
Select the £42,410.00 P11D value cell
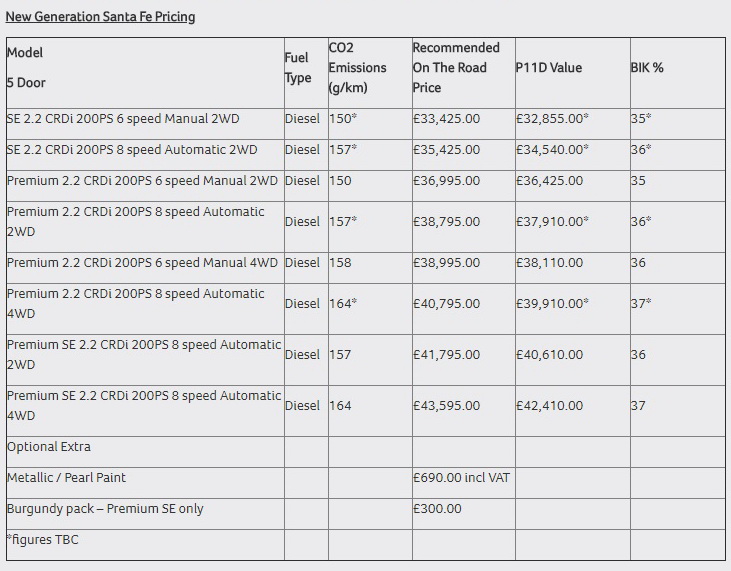pos(549,406)
